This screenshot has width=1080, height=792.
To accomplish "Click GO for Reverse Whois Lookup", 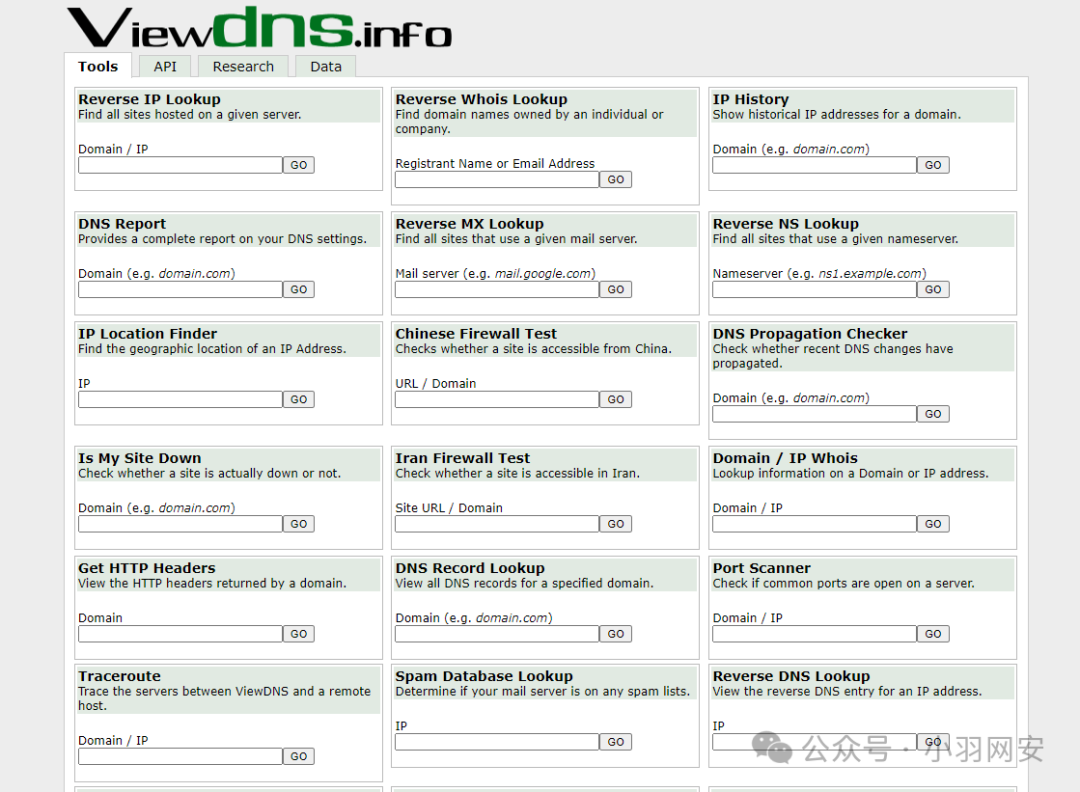I will tap(616, 180).
